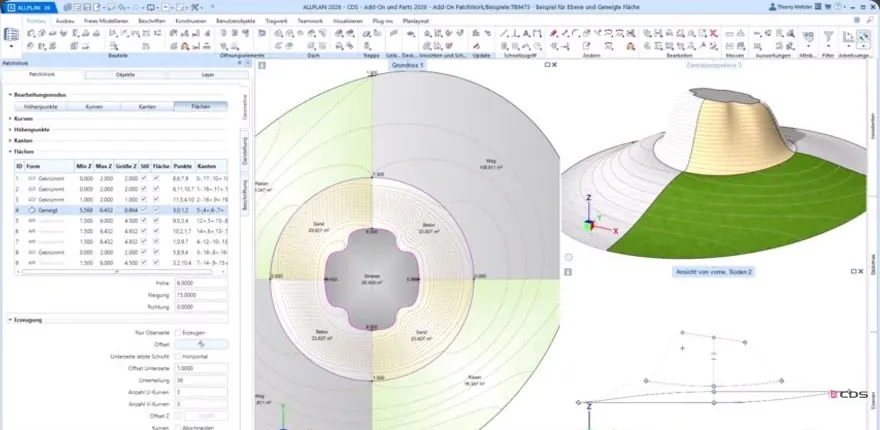Click the red X delete icon in Bearbeiten group

tap(713, 34)
